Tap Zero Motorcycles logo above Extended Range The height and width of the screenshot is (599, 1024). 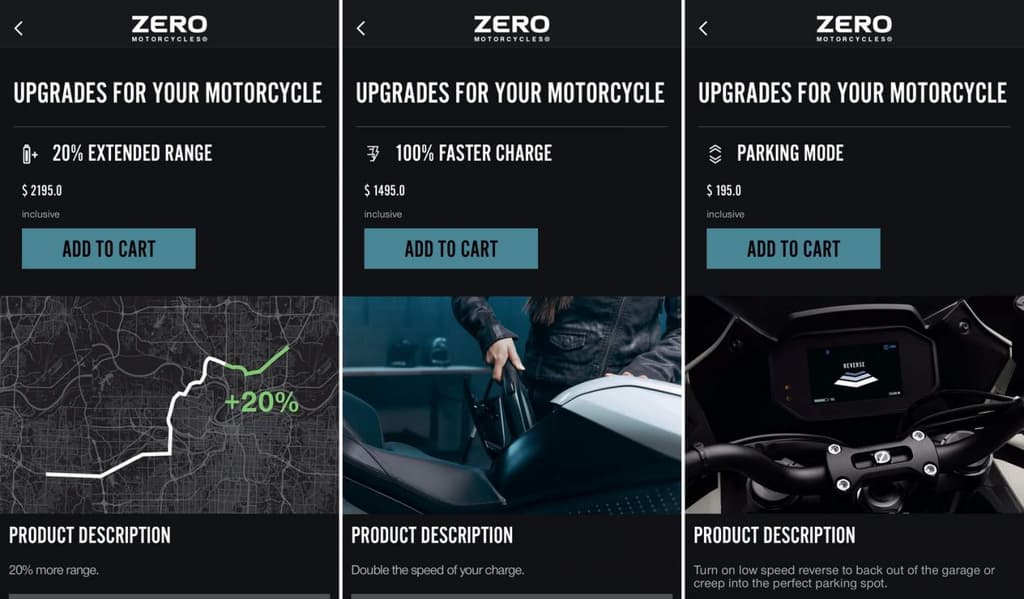169,28
